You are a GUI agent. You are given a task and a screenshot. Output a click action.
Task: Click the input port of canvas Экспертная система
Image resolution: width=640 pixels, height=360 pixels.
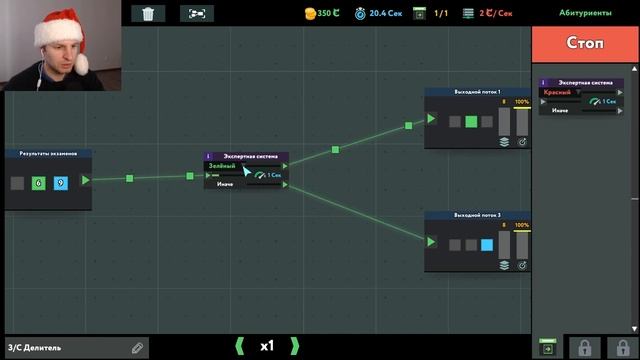[x=208, y=176]
